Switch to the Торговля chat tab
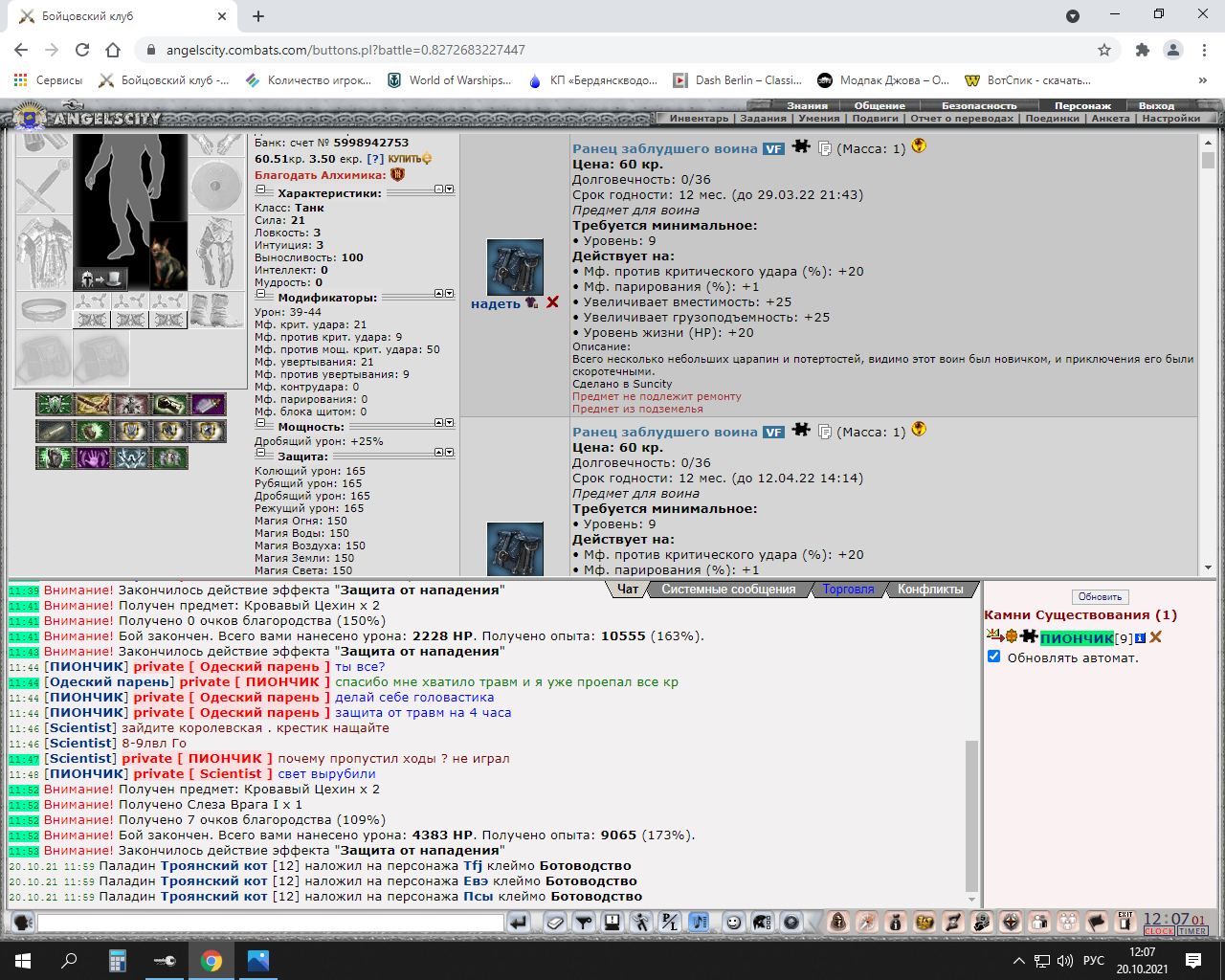This screenshot has height=980, width=1225. pos(848,590)
